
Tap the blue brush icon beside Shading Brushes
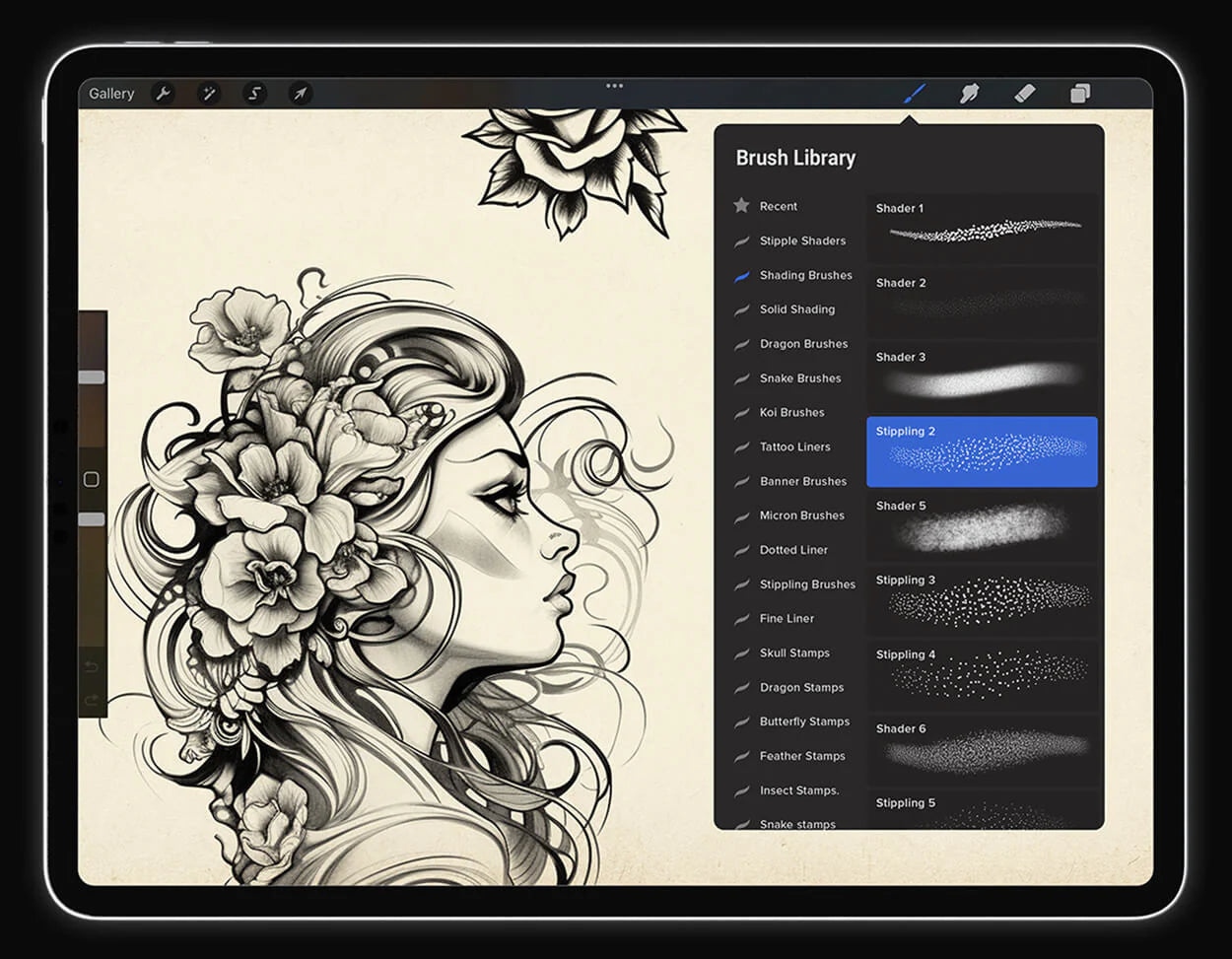741,276
